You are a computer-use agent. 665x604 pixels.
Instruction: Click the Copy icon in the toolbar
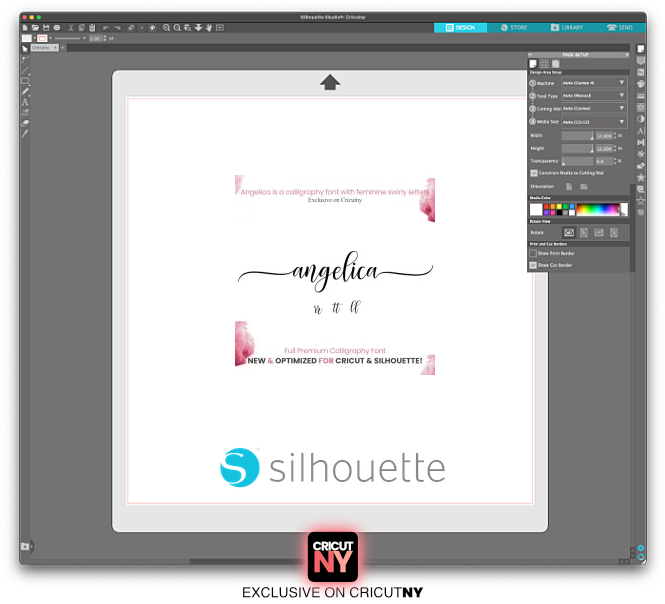point(81,28)
